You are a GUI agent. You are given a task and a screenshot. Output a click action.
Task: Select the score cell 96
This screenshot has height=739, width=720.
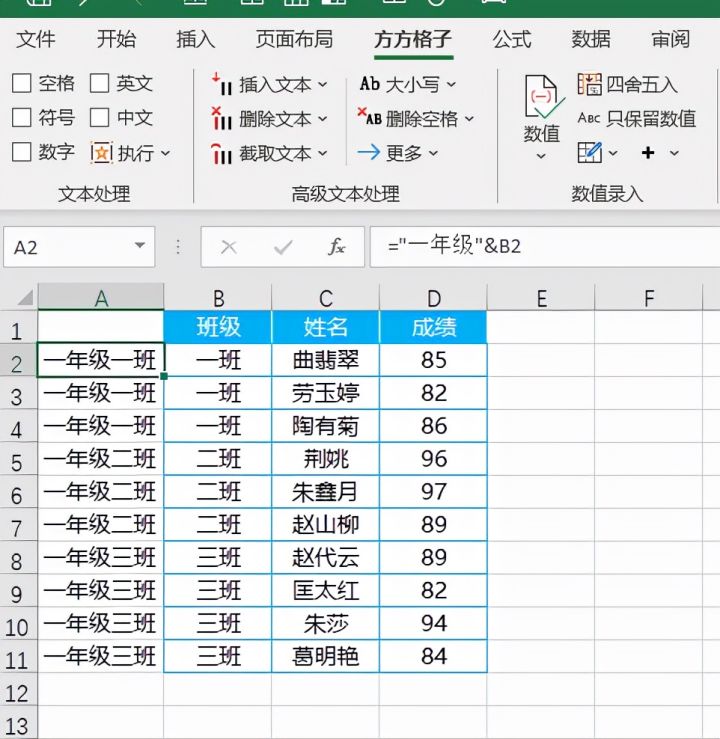434,459
